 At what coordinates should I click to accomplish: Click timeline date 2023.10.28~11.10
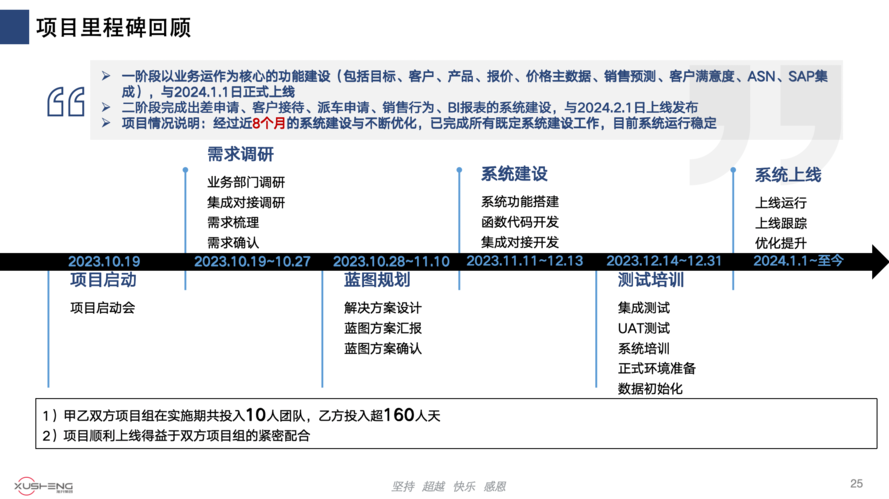point(391,261)
